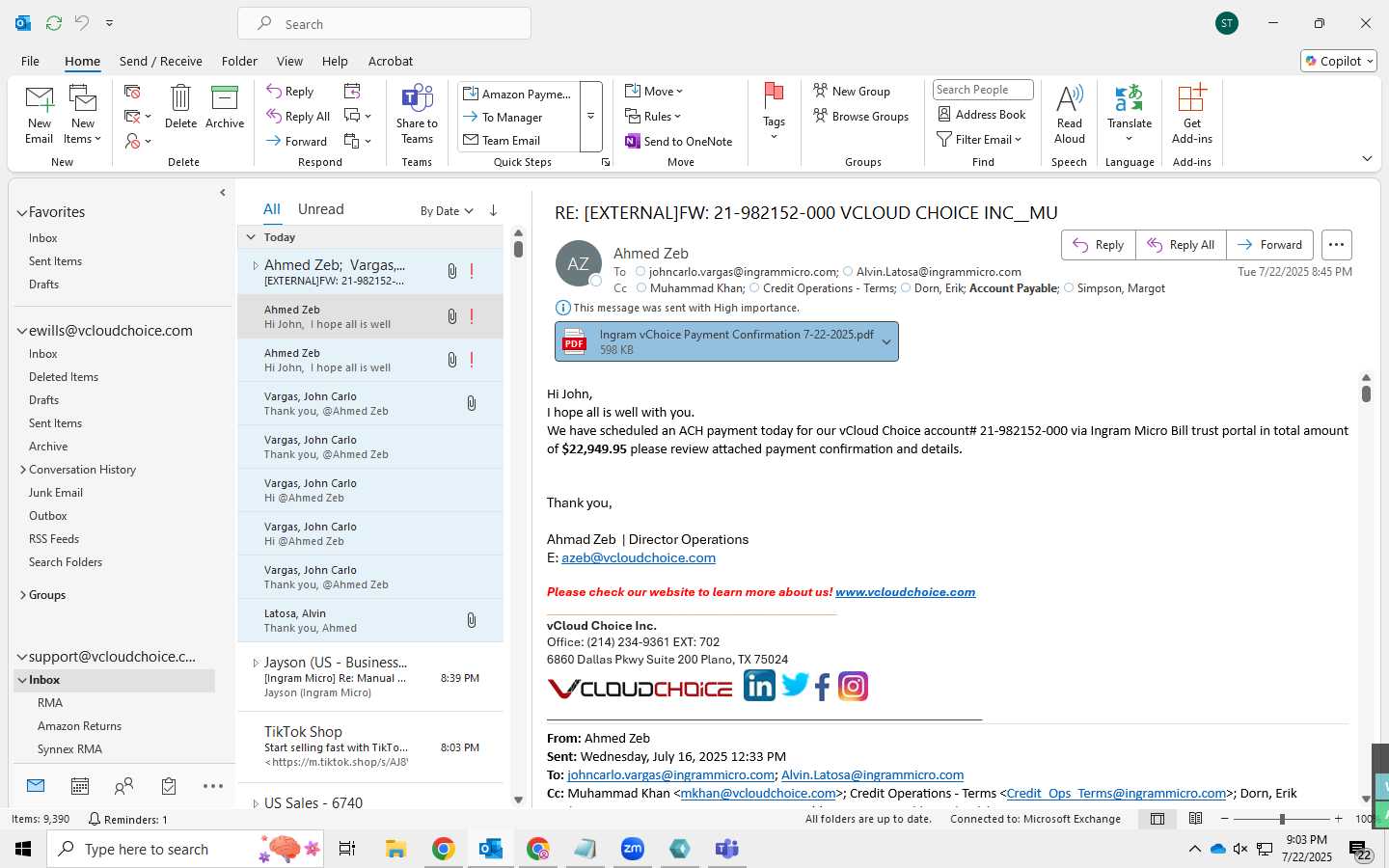
Task: Adjust the zoom slider in status bar
Action: tap(1282, 819)
